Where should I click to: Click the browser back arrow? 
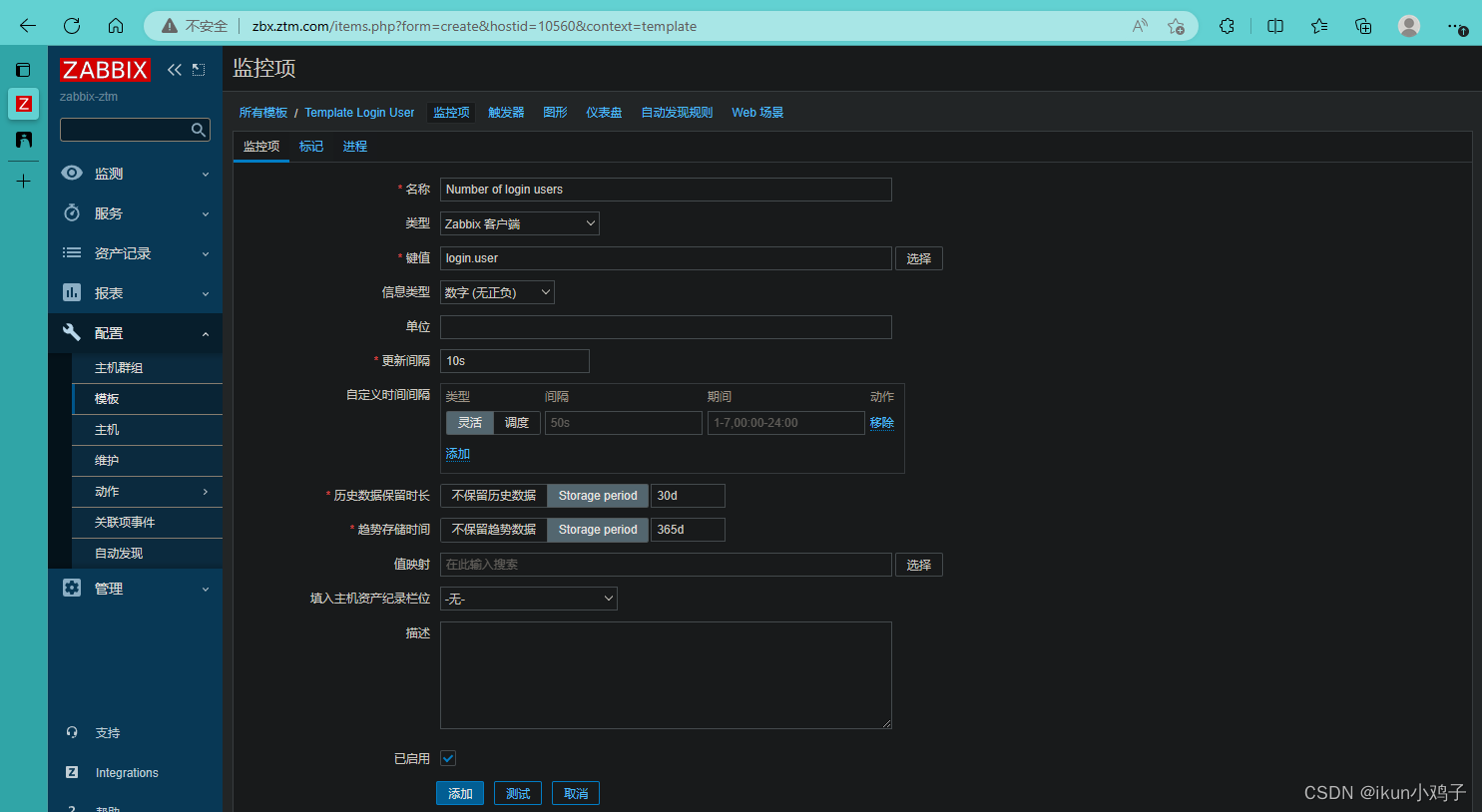(x=28, y=26)
